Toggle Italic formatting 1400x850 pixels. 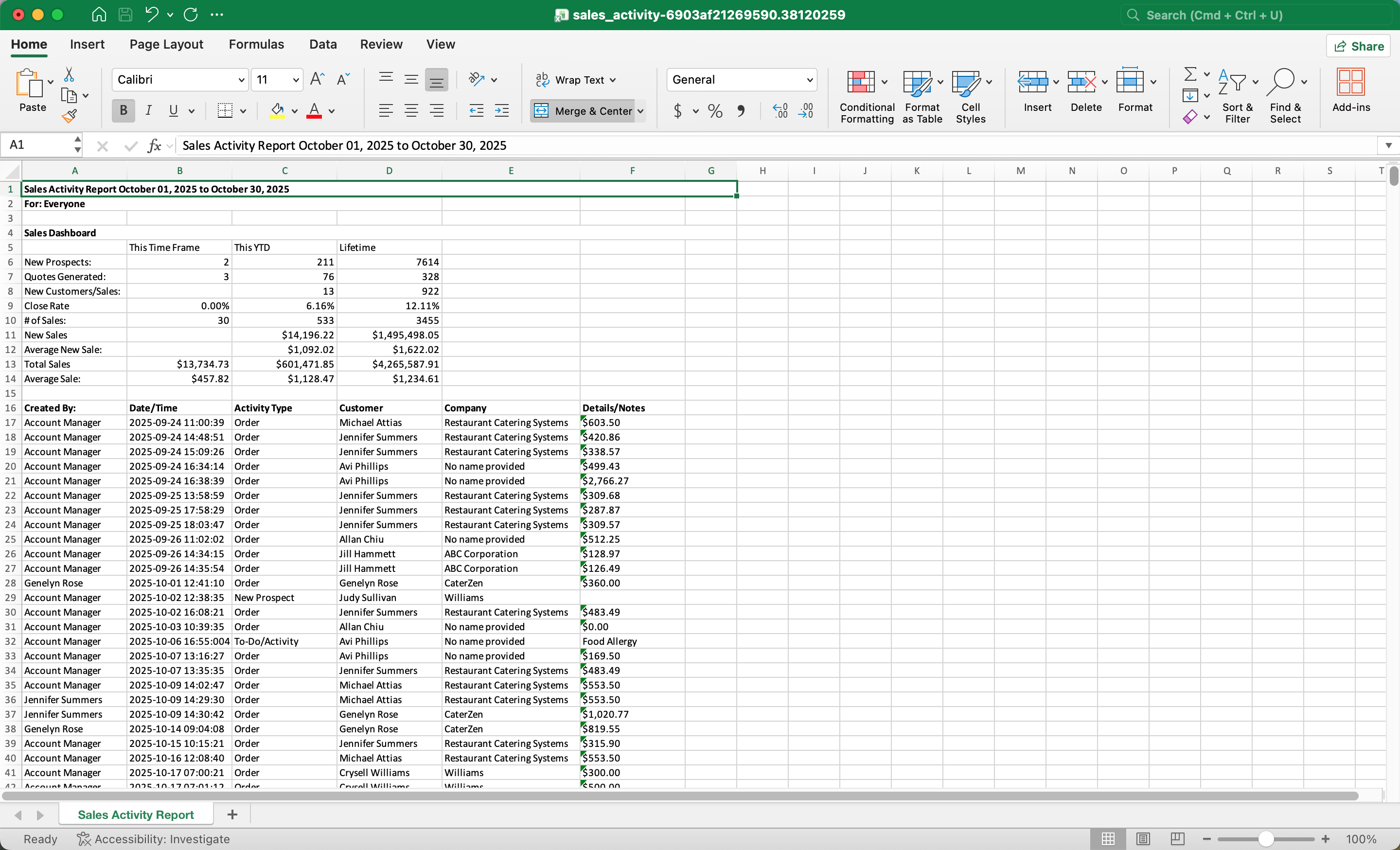click(148, 111)
